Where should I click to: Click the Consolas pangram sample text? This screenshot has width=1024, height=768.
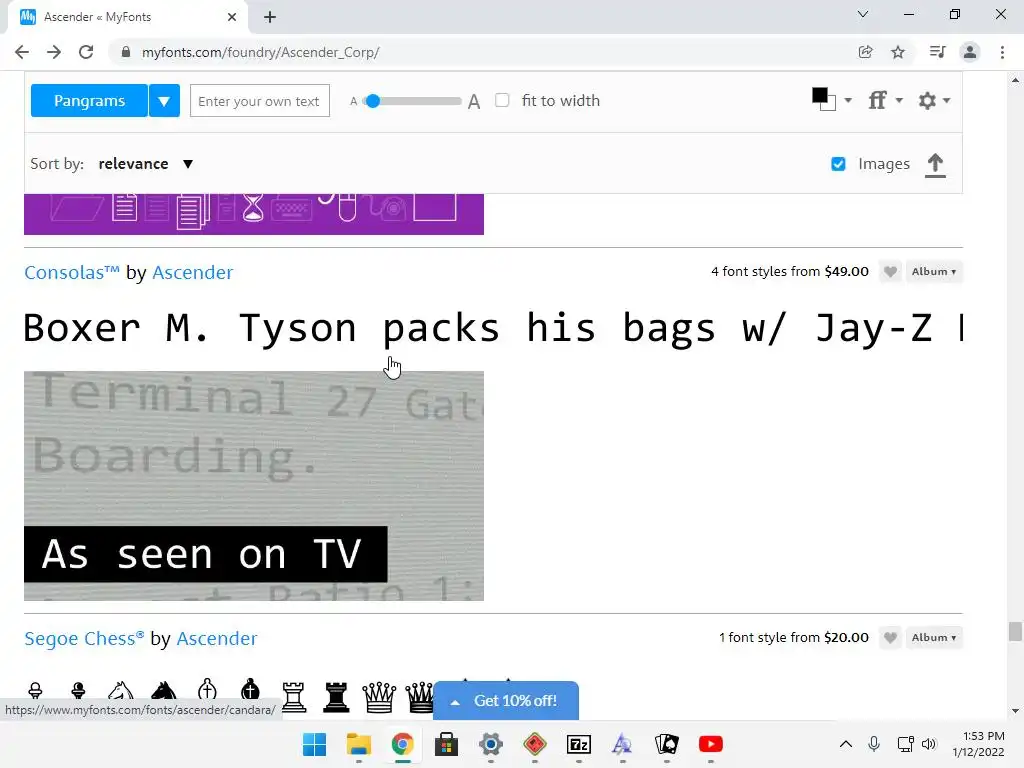pos(493,328)
